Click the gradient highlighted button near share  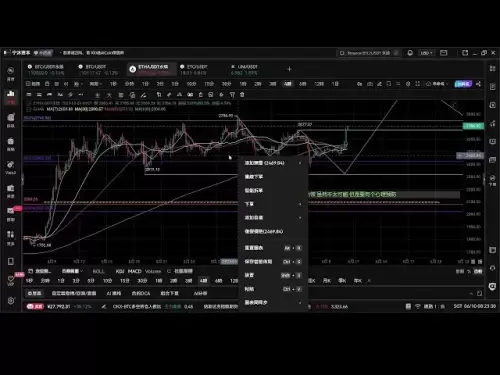click(463, 84)
